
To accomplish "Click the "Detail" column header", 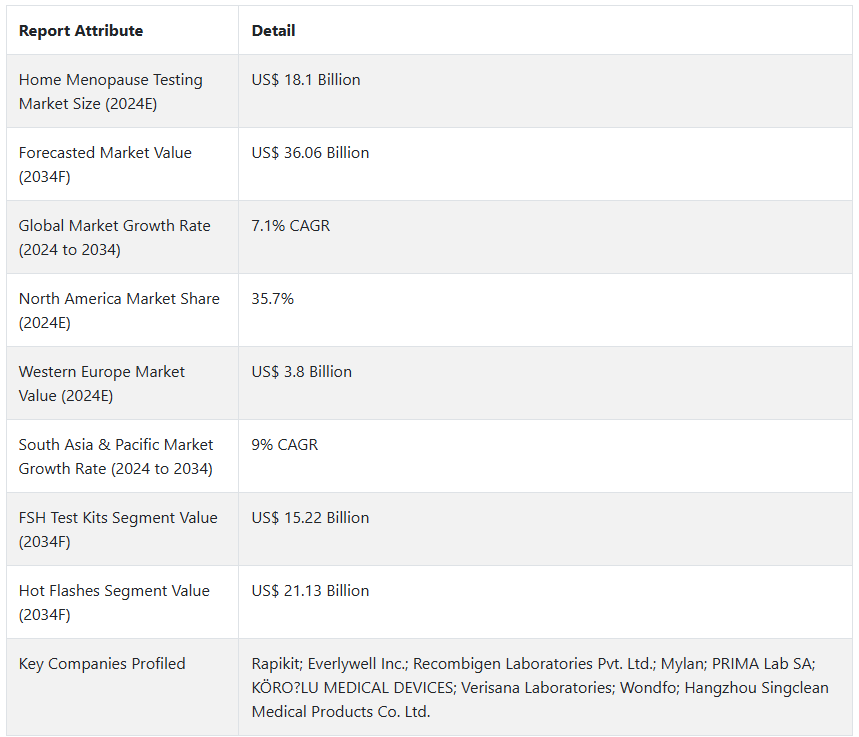I will [x=273, y=31].
